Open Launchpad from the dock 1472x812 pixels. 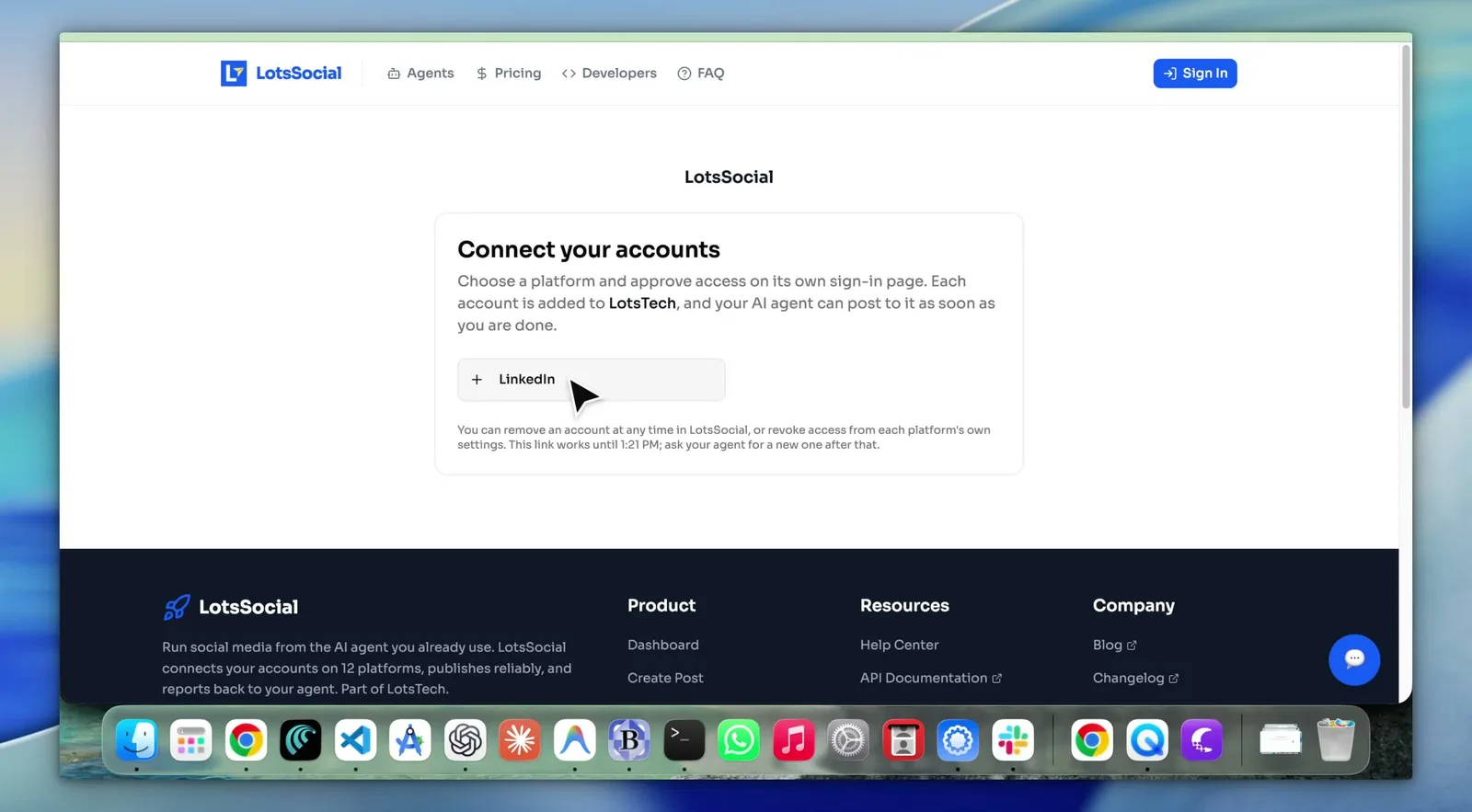[x=191, y=740]
